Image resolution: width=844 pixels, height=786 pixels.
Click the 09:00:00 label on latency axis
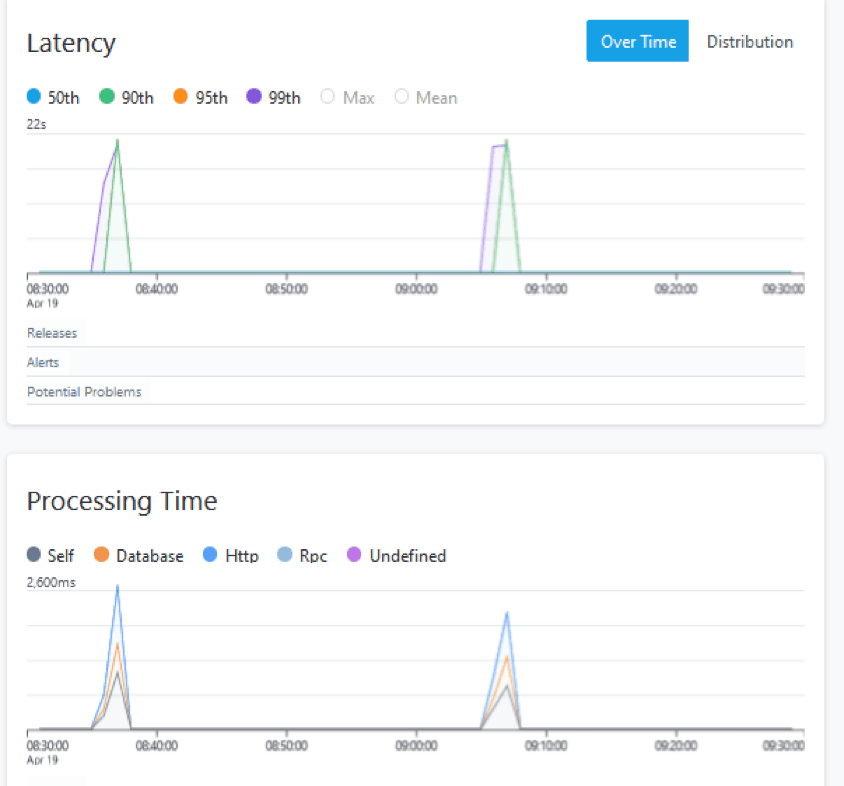[x=416, y=288]
